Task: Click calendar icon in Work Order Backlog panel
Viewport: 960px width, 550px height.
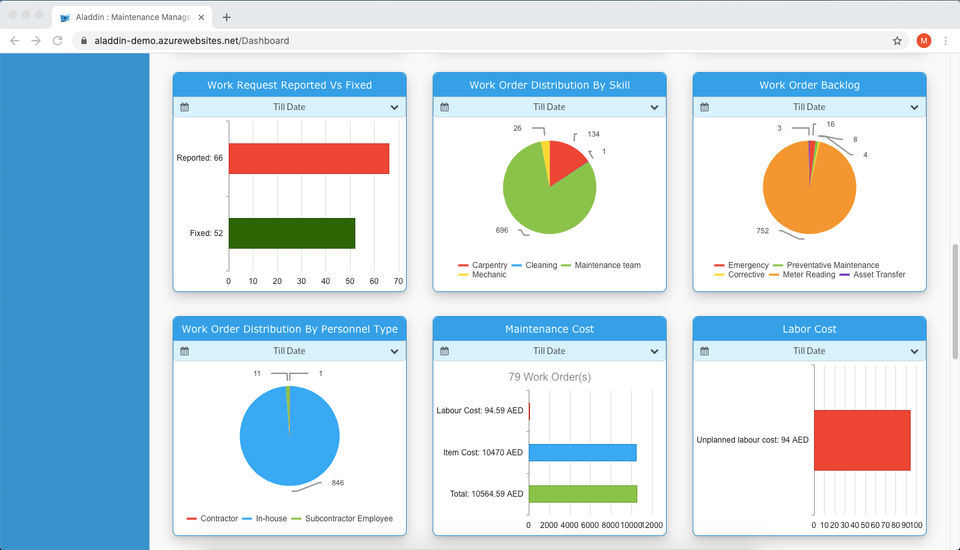Action: click(705, 107)
